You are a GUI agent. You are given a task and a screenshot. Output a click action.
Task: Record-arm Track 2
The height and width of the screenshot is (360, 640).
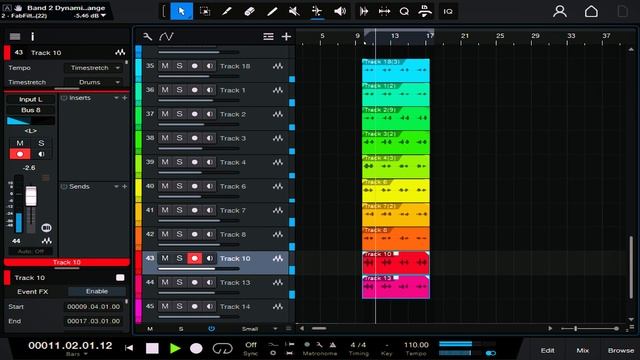(x=195, y=114)
